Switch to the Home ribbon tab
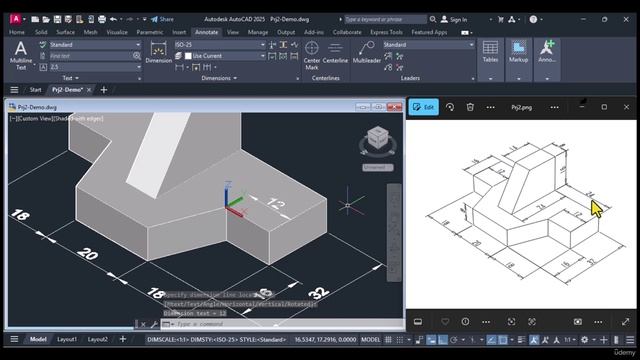Image resolution: width=640 pixels, height=360 pixels. pos(17,32)
